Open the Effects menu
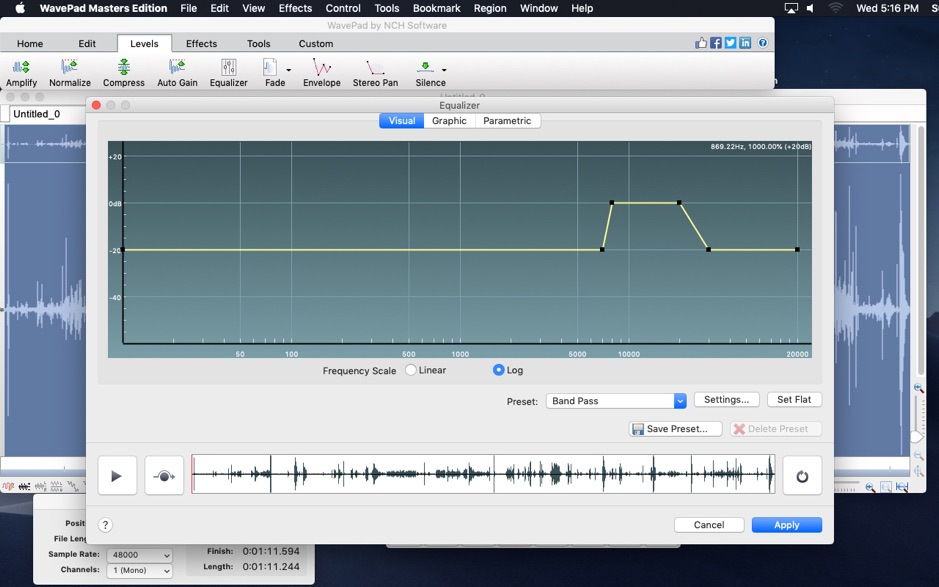Viewport: 939px width, 587px height. 294,8
